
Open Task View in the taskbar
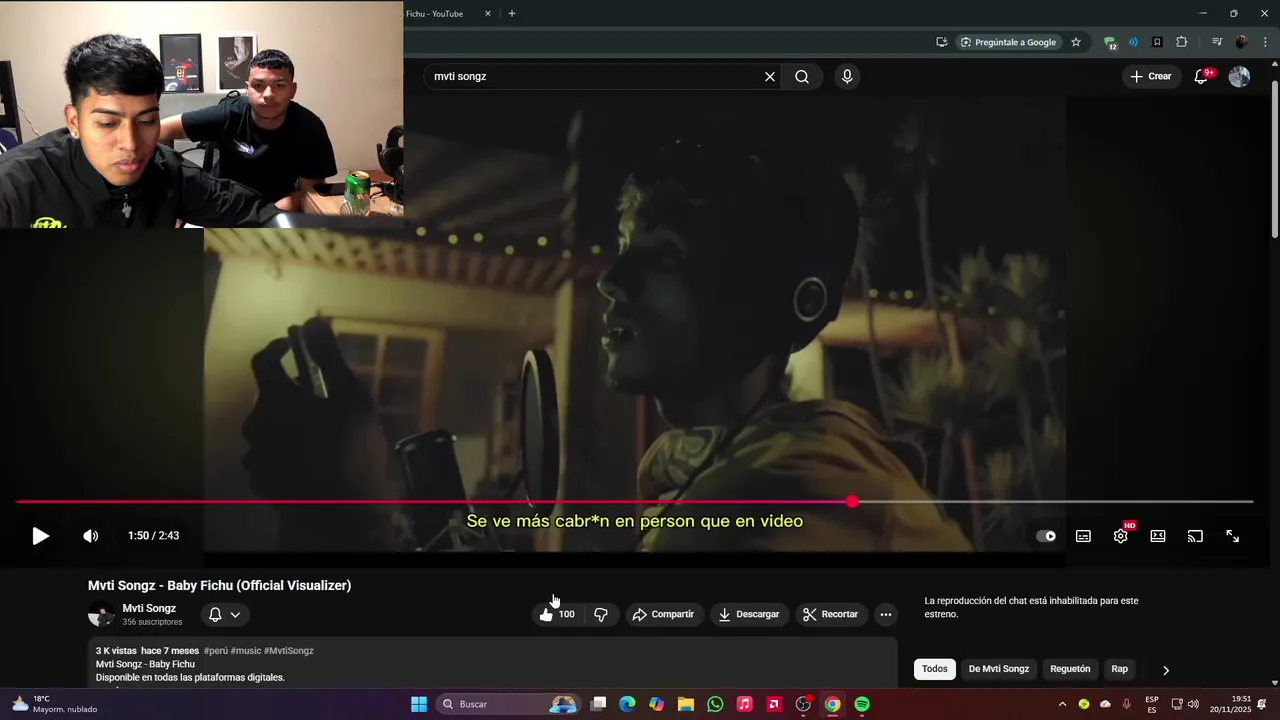coord(598,704)
